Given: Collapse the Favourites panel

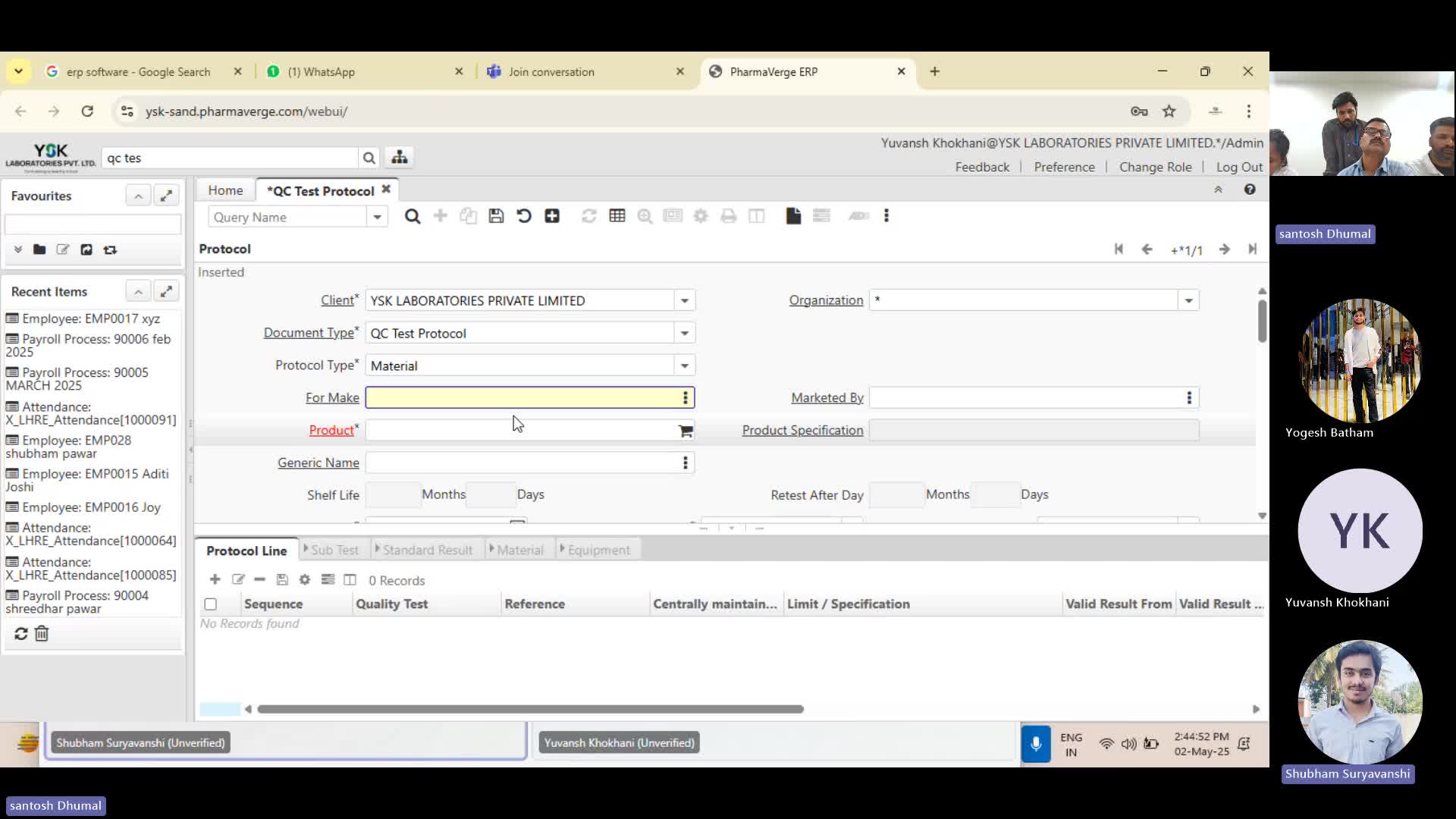Looking at the screenshot, I should click(138, 196).
